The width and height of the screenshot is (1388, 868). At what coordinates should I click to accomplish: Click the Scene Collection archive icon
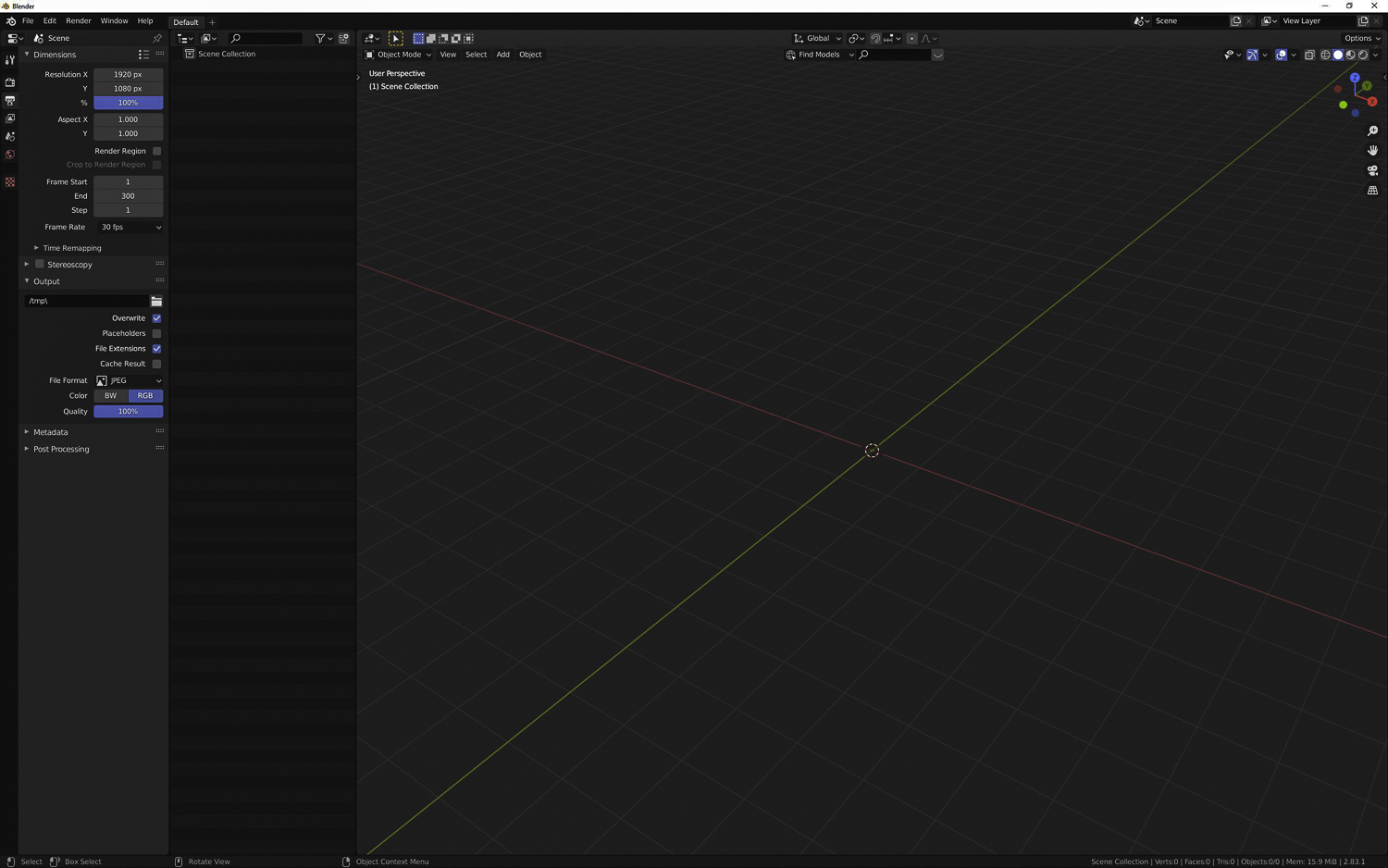coord(190,54)
